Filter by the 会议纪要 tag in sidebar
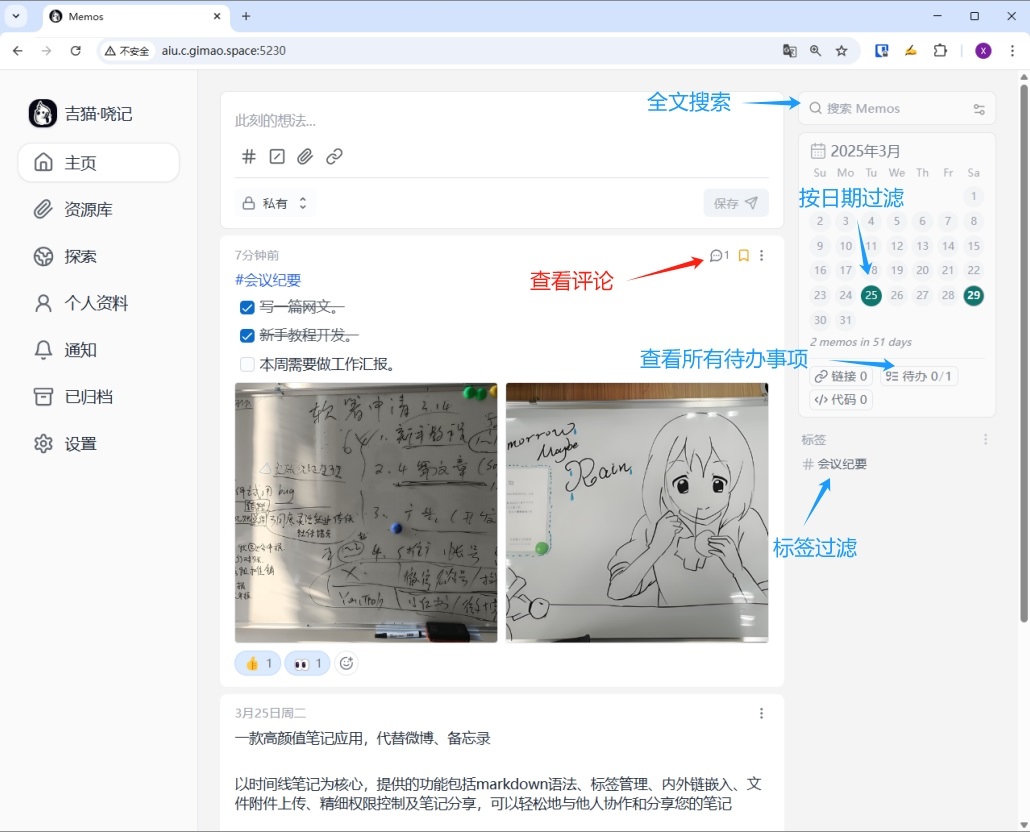The width and height of the screenshot is (1030, 832). click(835, 464)
